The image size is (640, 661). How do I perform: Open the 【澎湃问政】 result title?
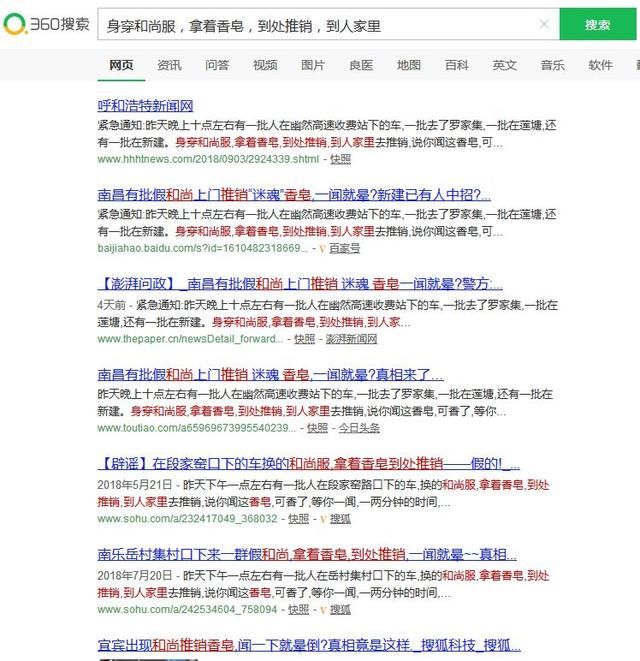pyautogui.click(x=300, y=284)
